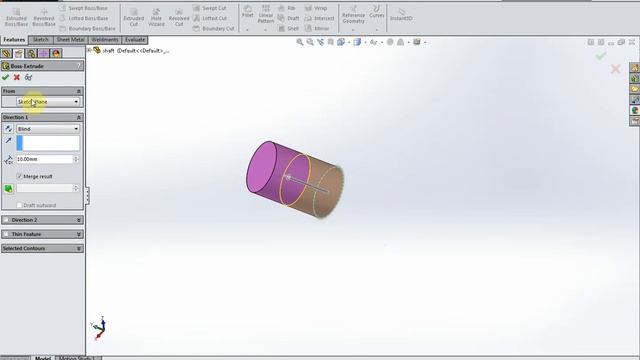This screenshot has width=640, height=360.
Task: Select the Extruded Cut tool
Action: coord(133,17)
